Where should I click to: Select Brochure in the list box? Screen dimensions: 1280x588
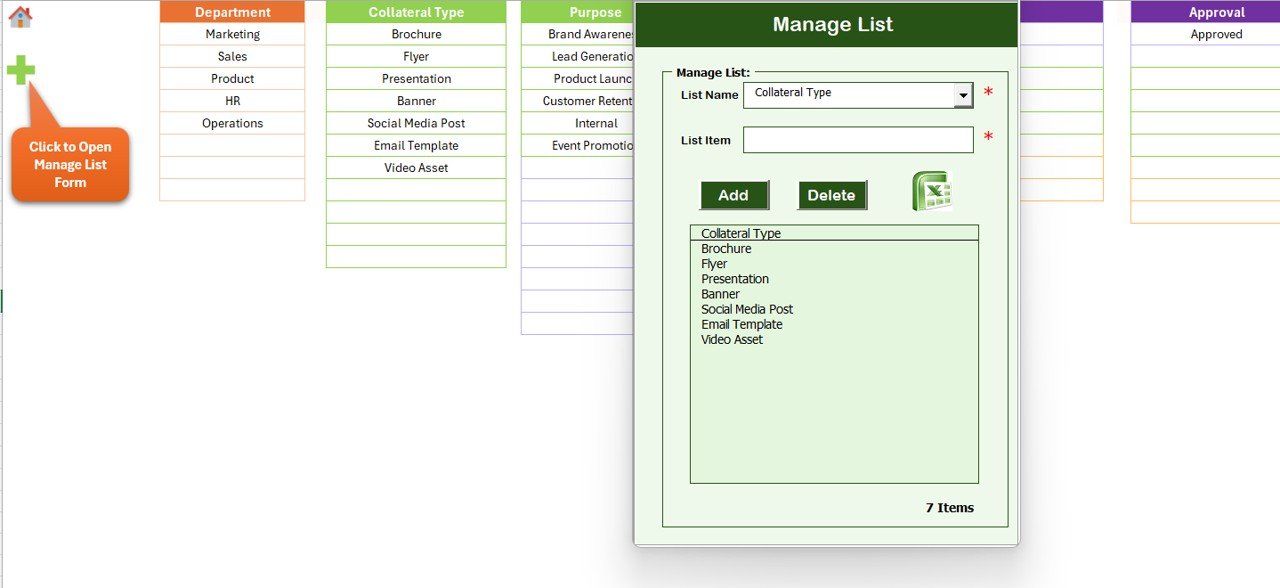click(724, 248)
